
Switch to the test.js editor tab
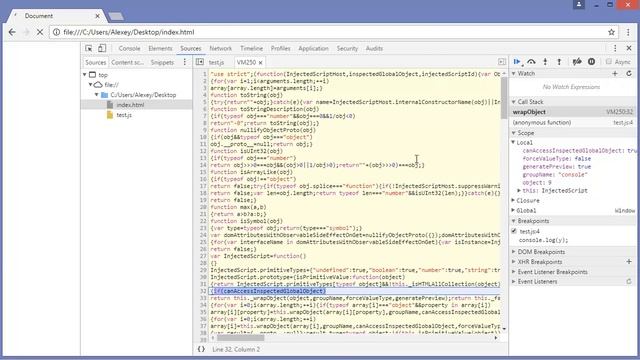[x=216, y=62]
